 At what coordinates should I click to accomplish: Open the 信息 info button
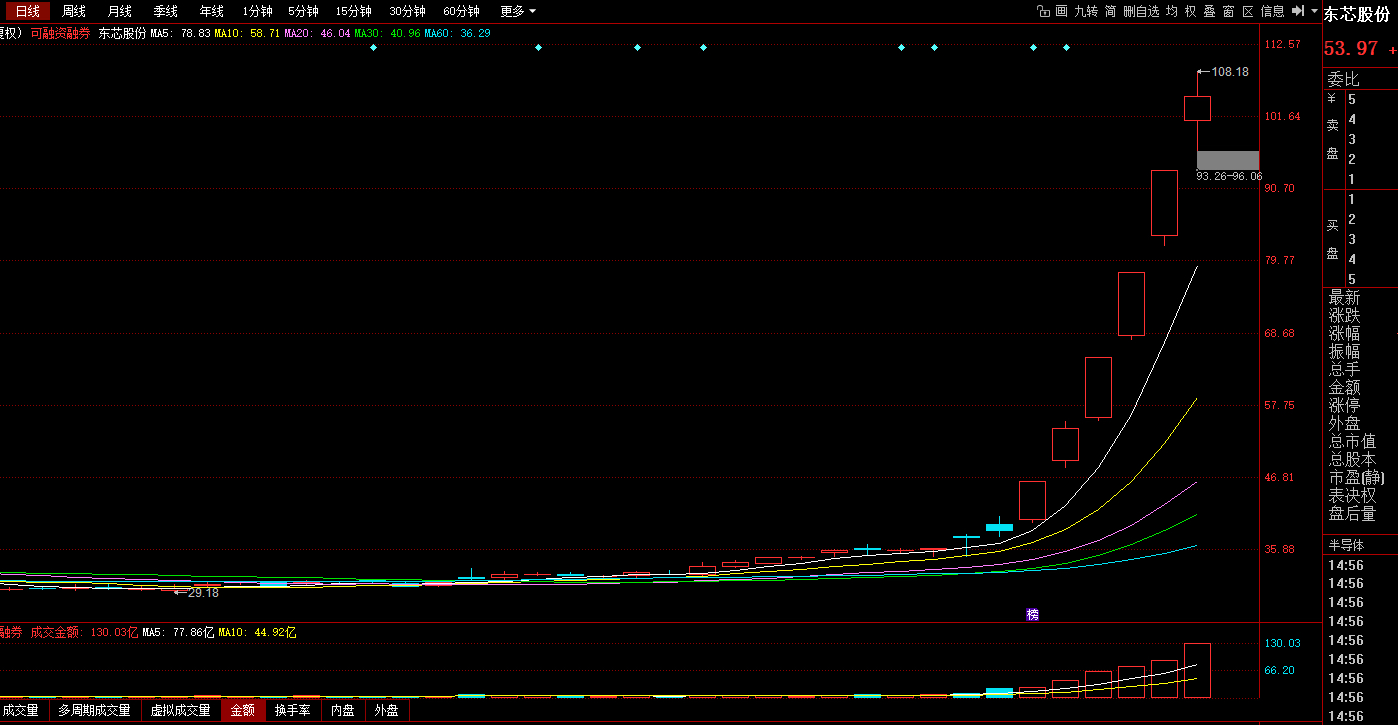(x=1272, y=11)
